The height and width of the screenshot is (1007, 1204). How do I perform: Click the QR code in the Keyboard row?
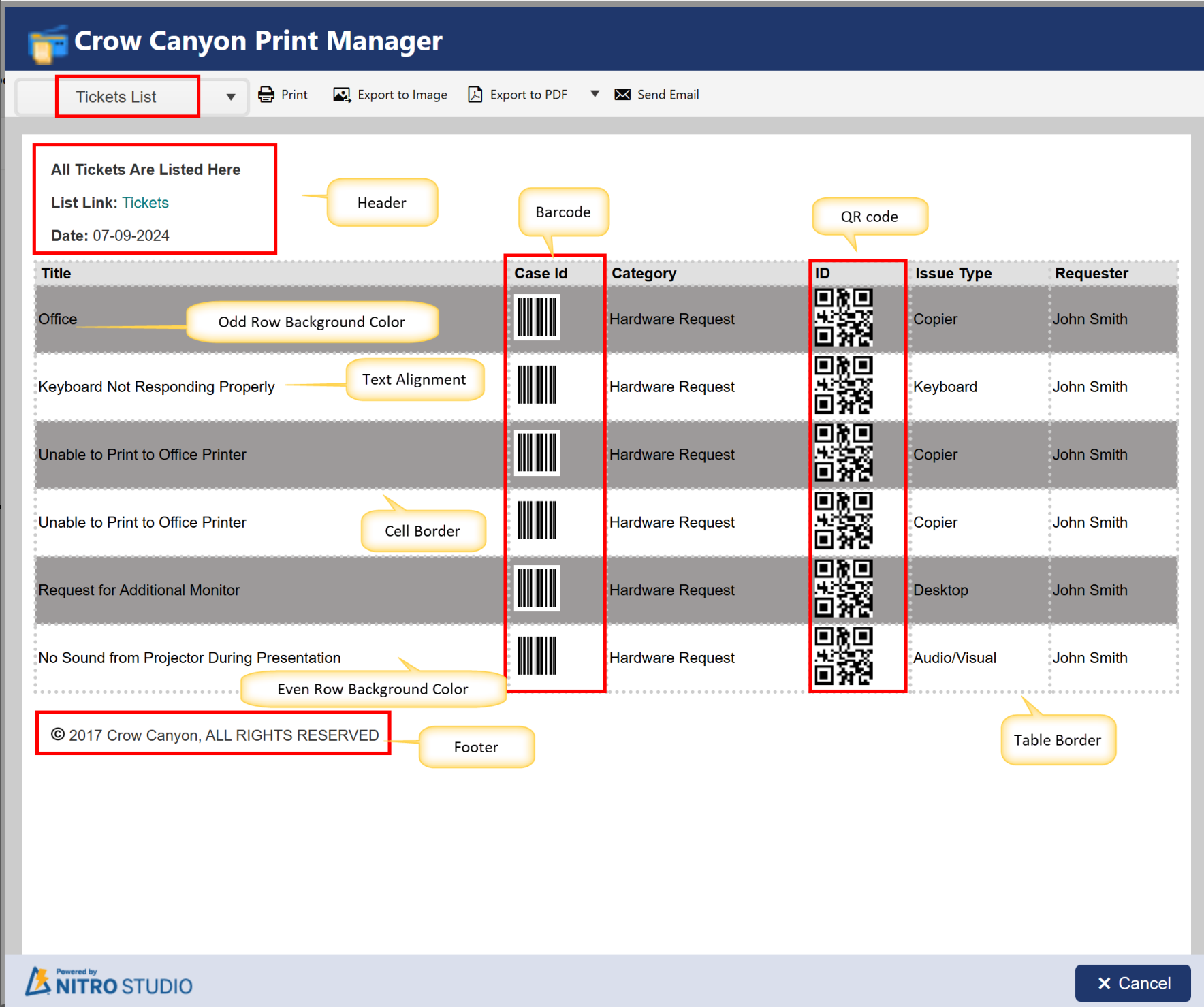click(844, 385)
